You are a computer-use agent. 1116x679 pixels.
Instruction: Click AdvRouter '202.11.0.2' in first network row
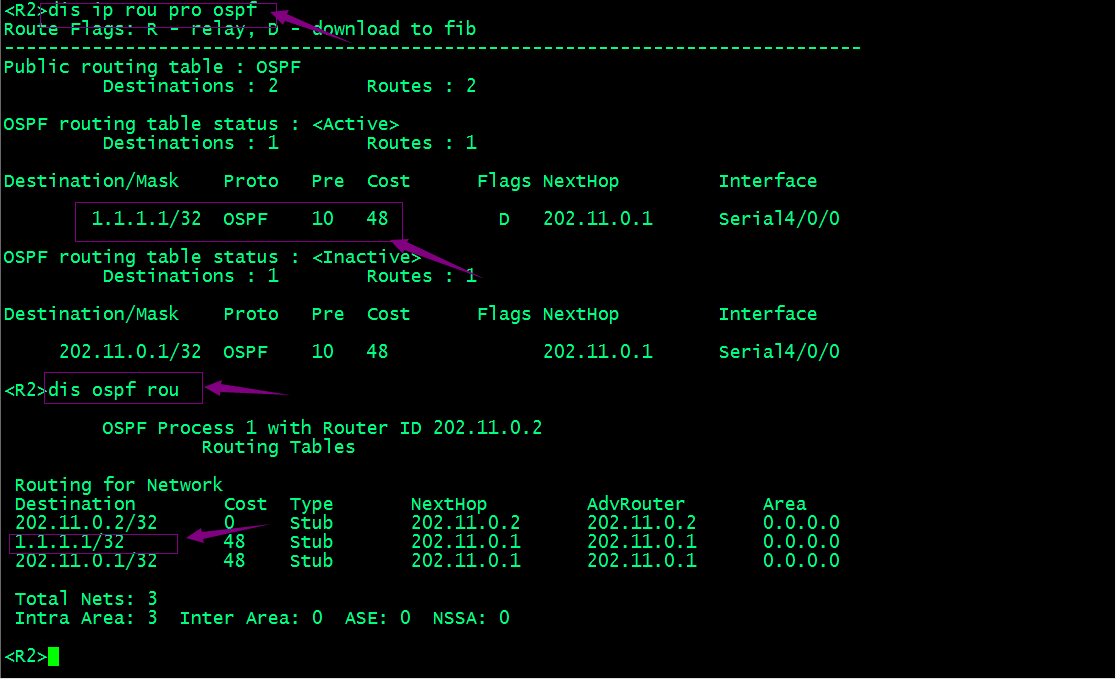[x=642, y=523]
